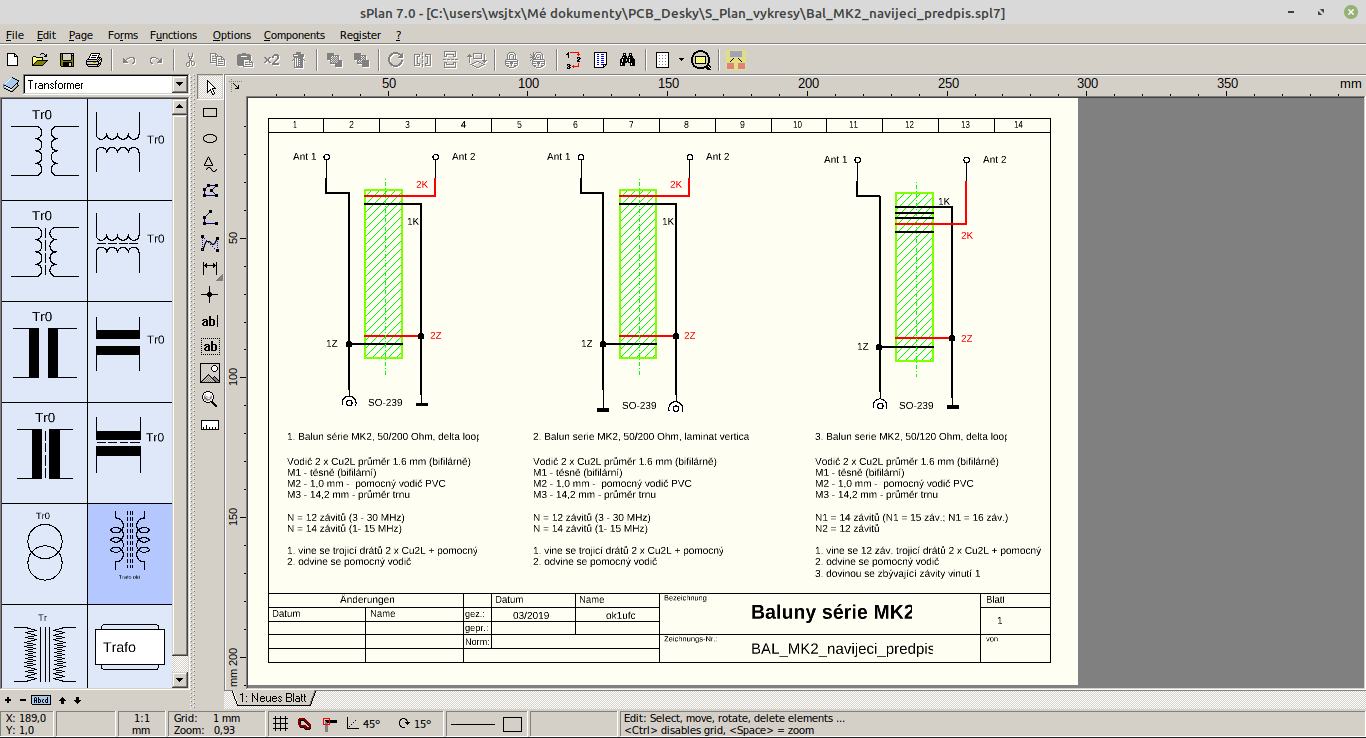
Task: Toggle the 45 degree angle mode
Action: click(360, 722)
